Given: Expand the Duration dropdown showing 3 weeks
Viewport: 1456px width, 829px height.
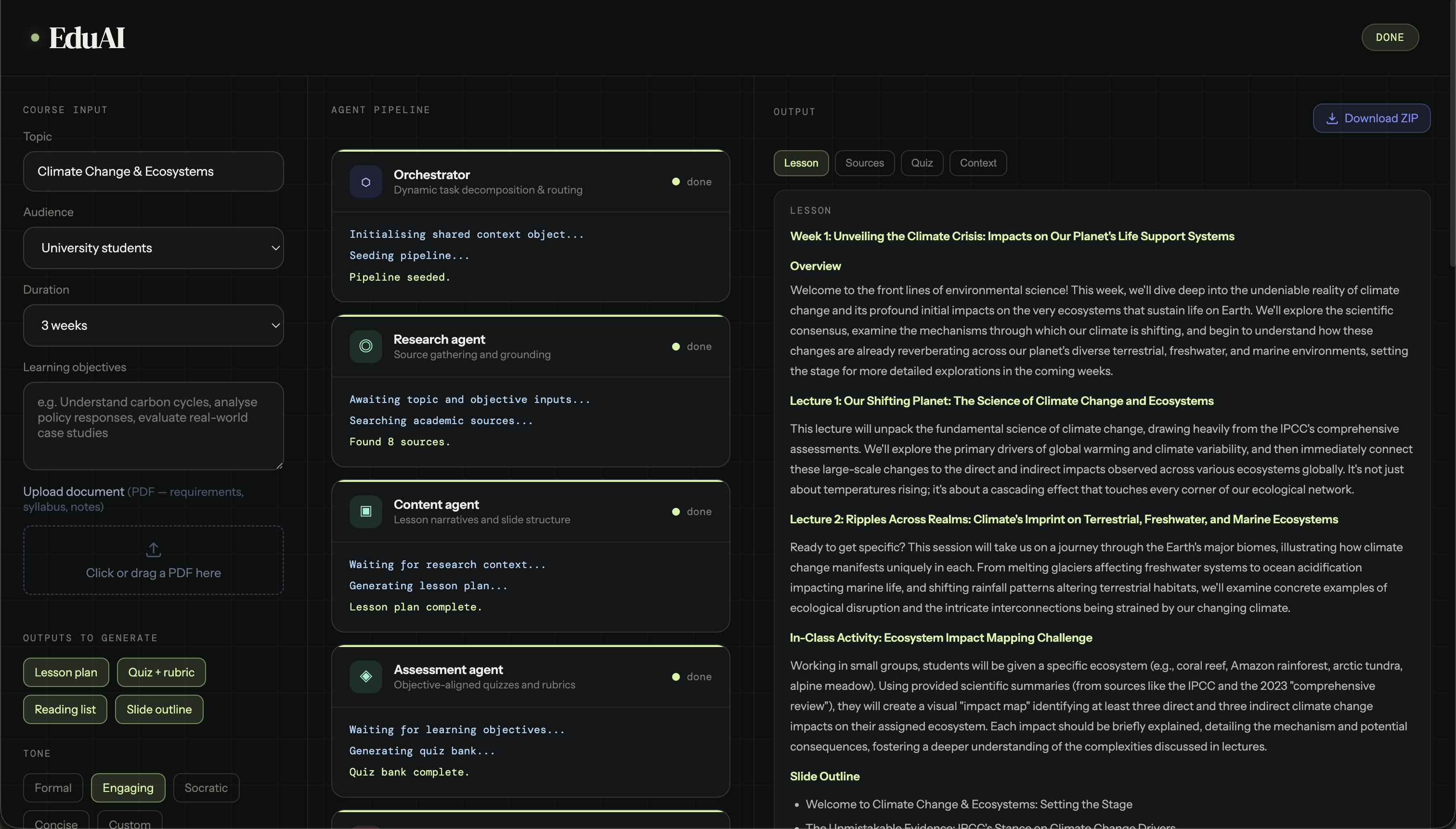Looking at the screenshot, I should tap(153, 325).
